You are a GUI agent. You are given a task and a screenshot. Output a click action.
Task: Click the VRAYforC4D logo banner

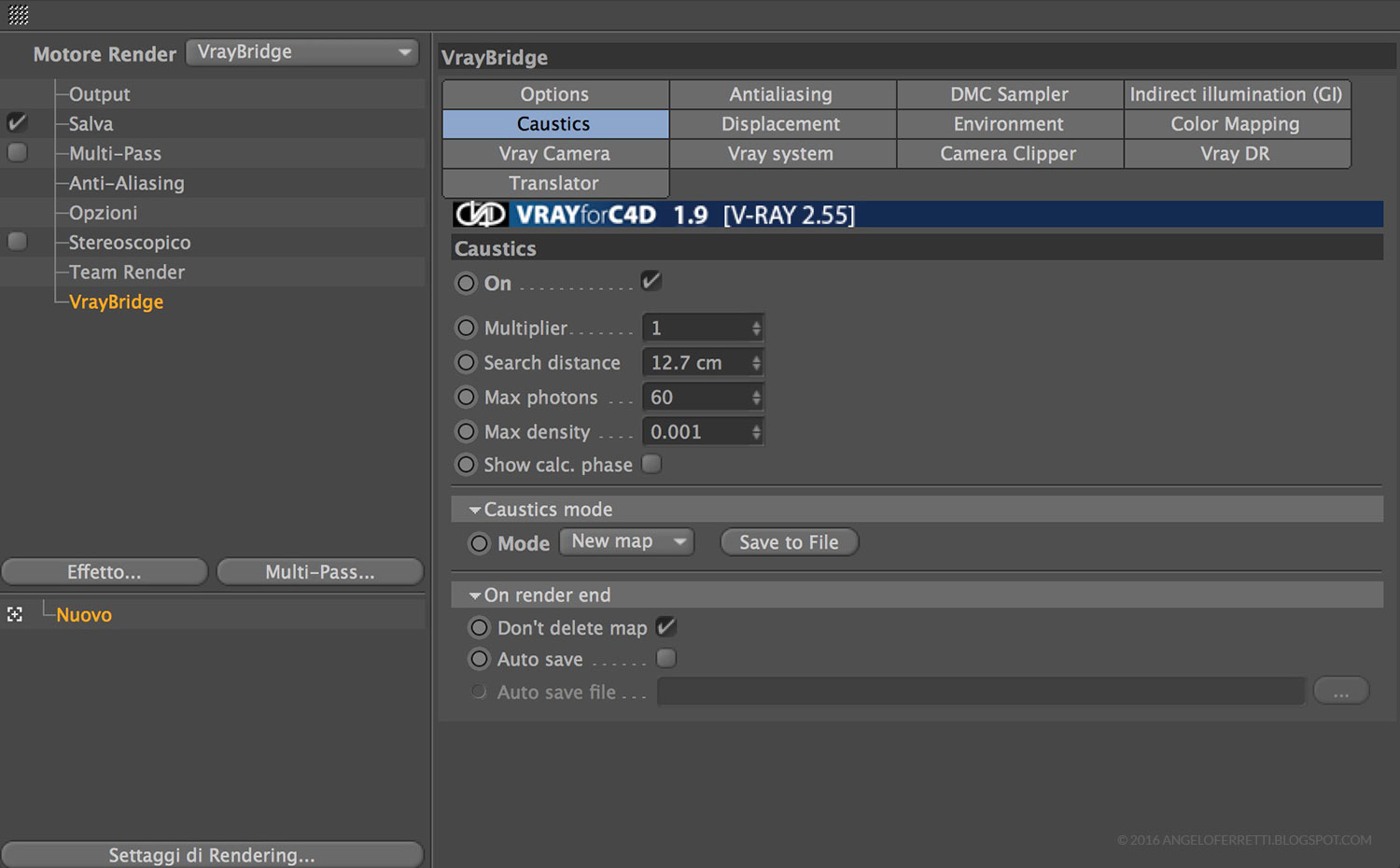917,215
